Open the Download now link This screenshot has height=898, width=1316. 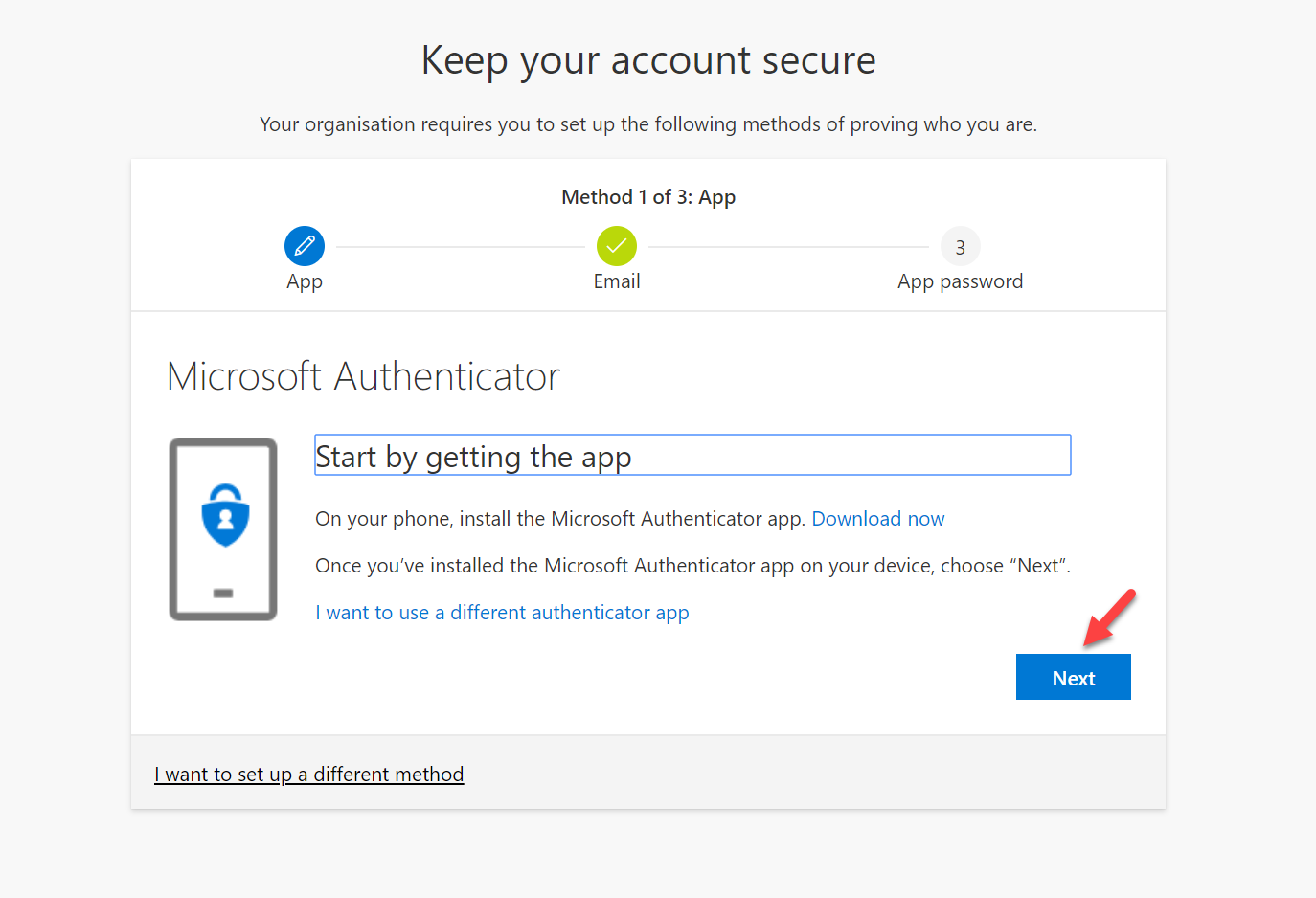(x=877, y=519)
